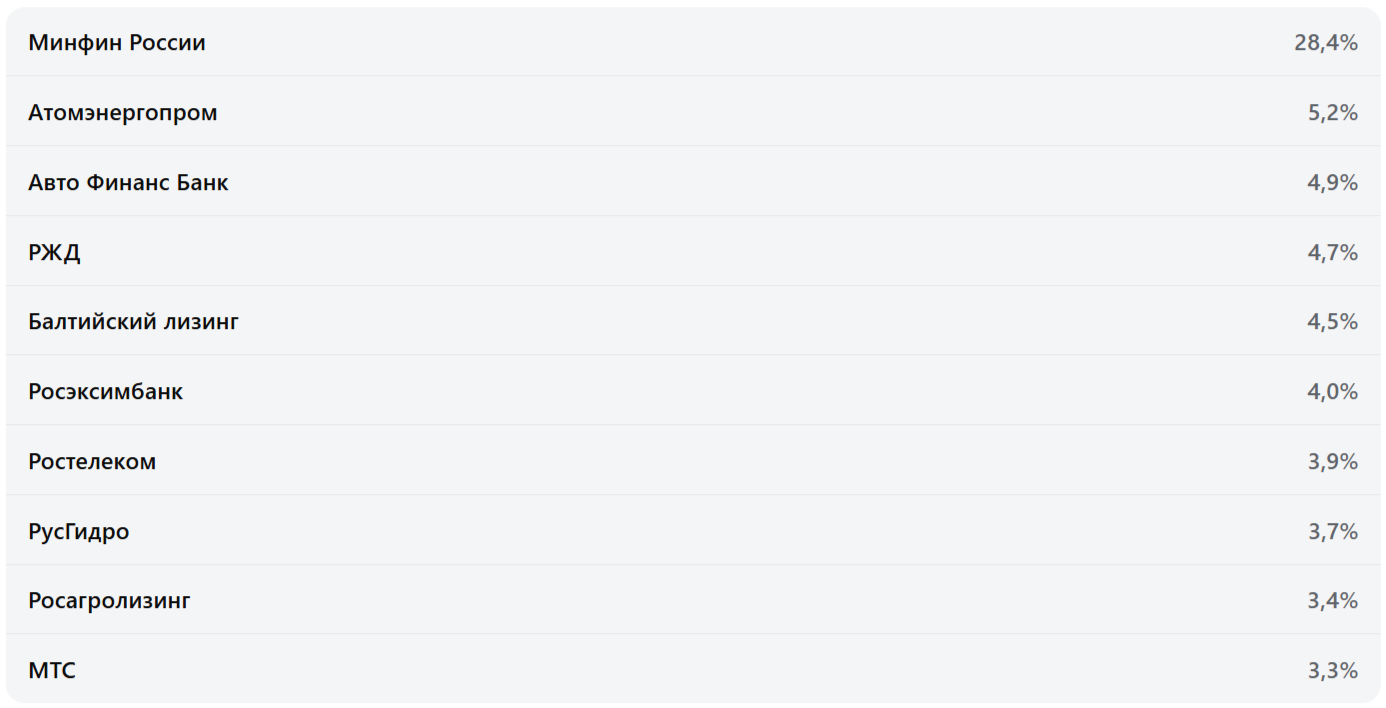Select the Атомэнергопром row label

pos(123,113)
